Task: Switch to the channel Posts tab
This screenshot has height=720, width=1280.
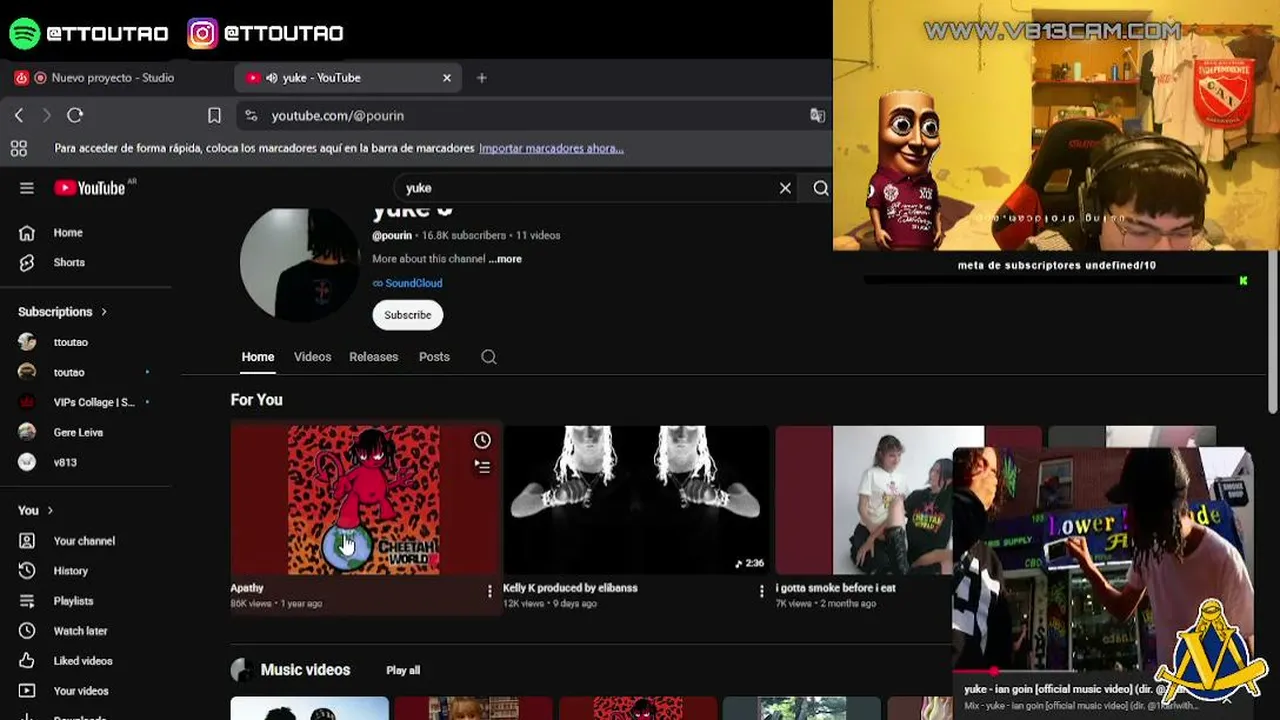Action: pyautogui.click(x=434, y=357)
